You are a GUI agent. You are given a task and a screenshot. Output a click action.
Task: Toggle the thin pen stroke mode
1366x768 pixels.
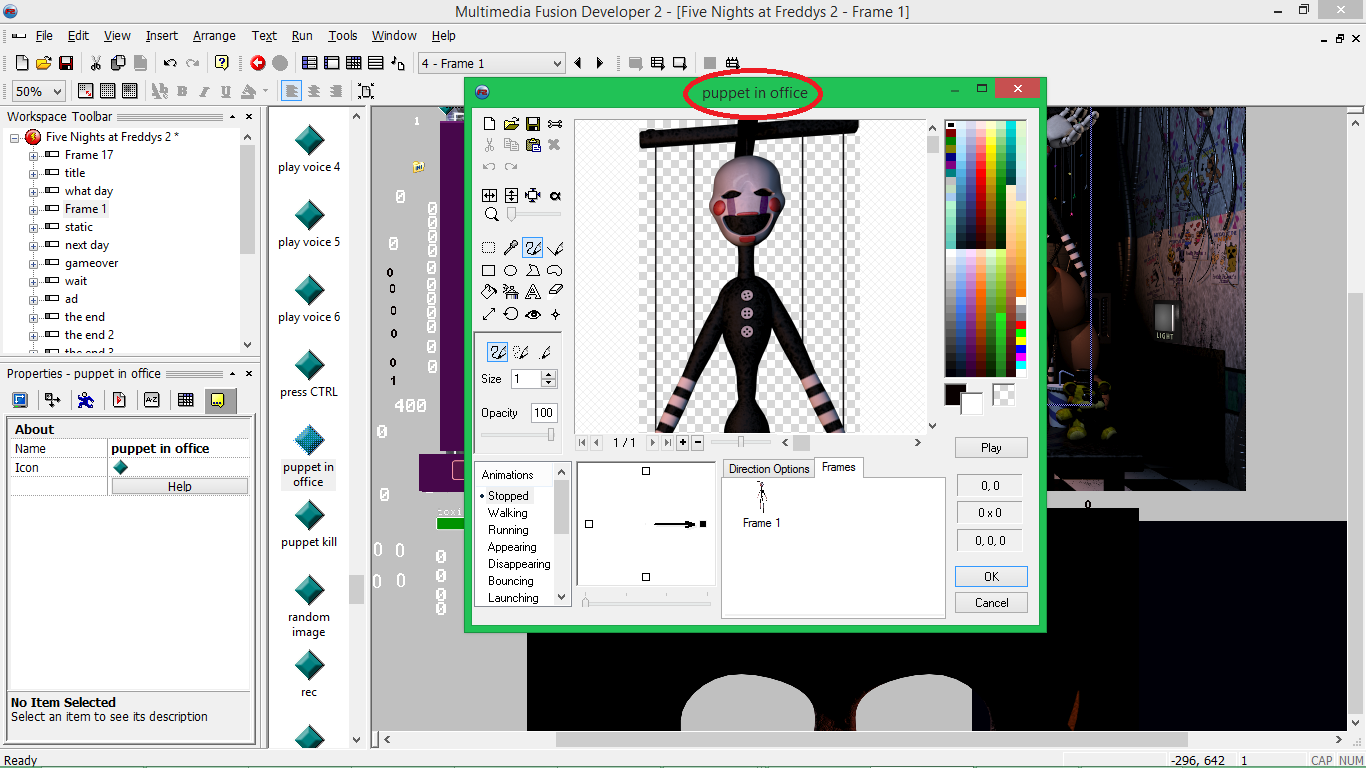click(x=544, y=352)
